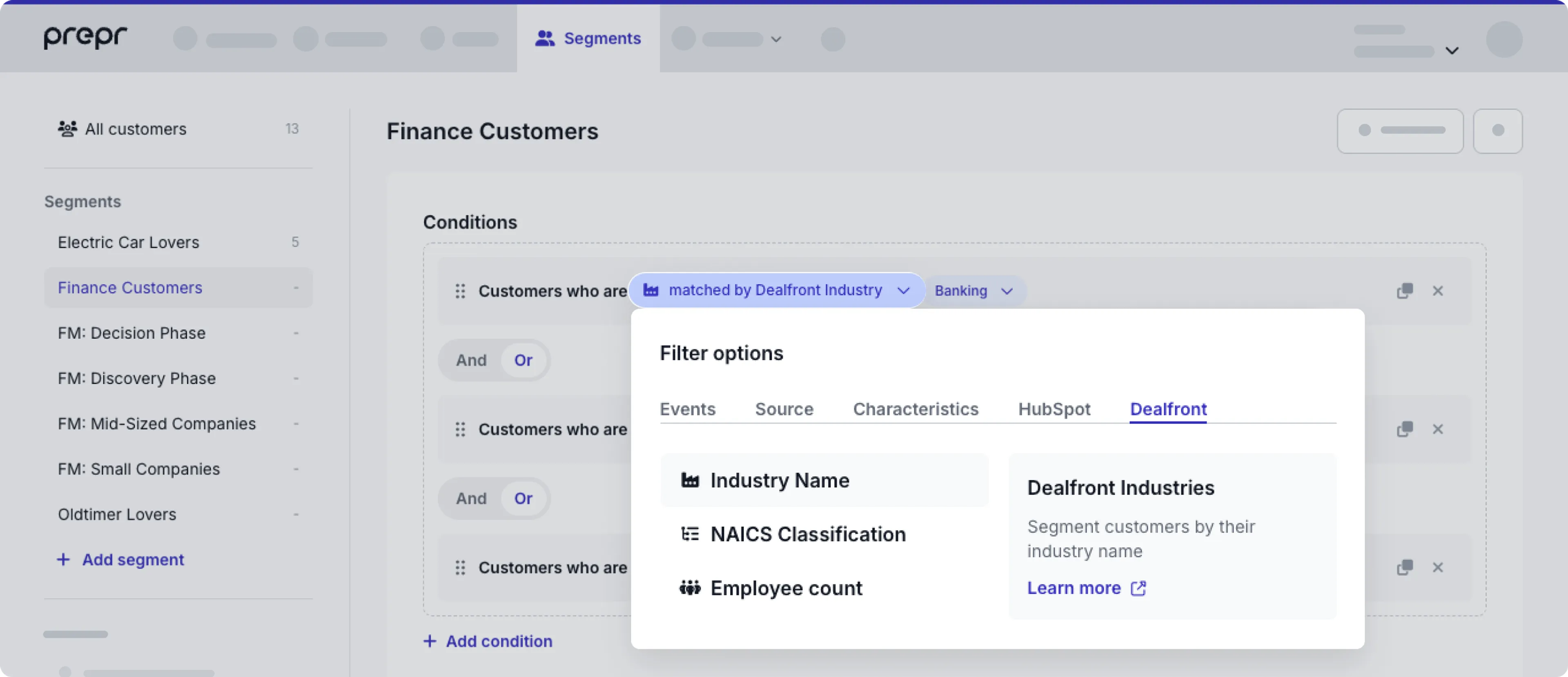1568x677 pixels.
Task: Click the placeholder button next to Finance Customers title
Action: click(1400, 131)
